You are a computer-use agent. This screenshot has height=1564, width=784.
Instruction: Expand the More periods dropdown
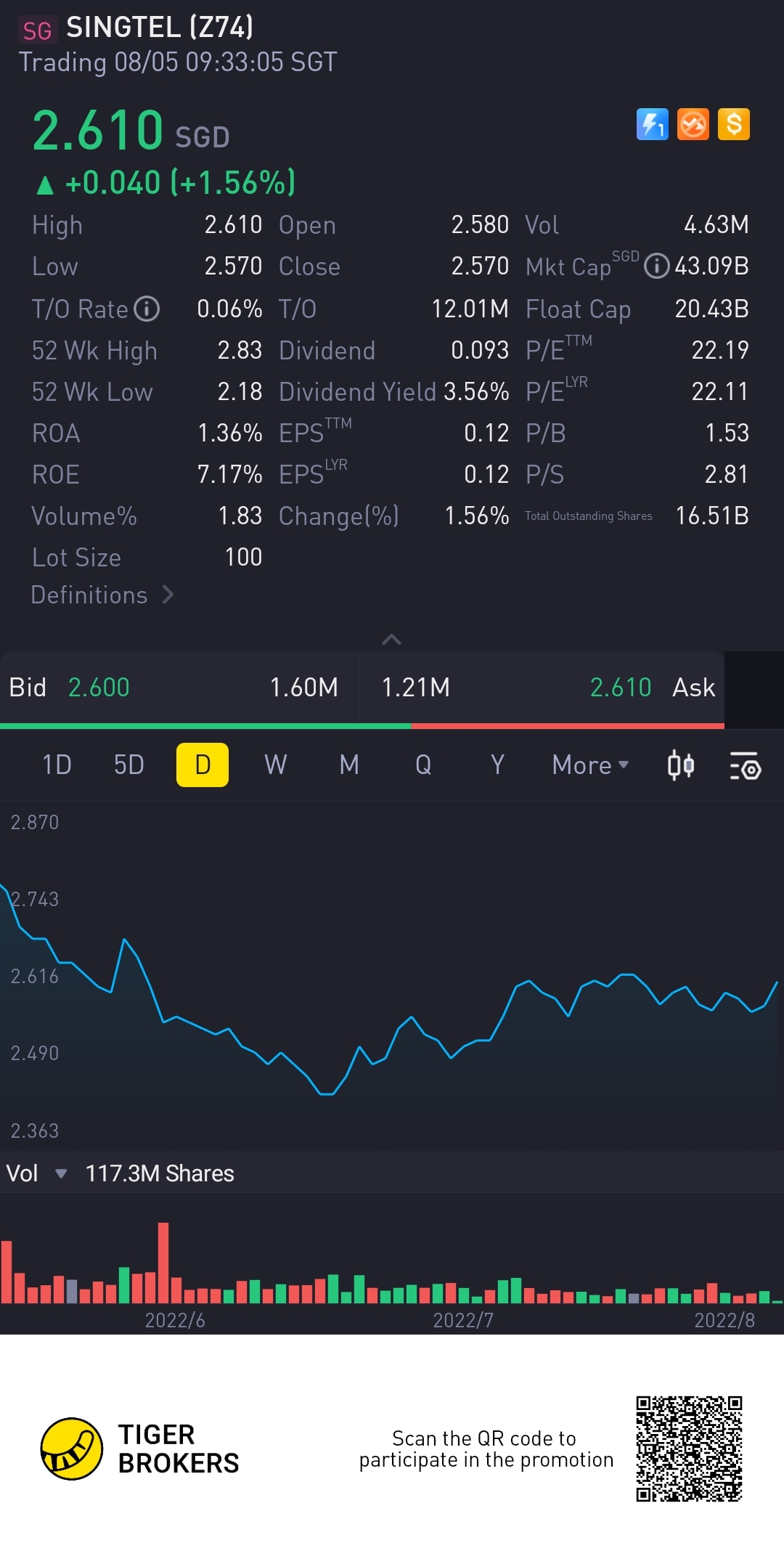point(590,765)
